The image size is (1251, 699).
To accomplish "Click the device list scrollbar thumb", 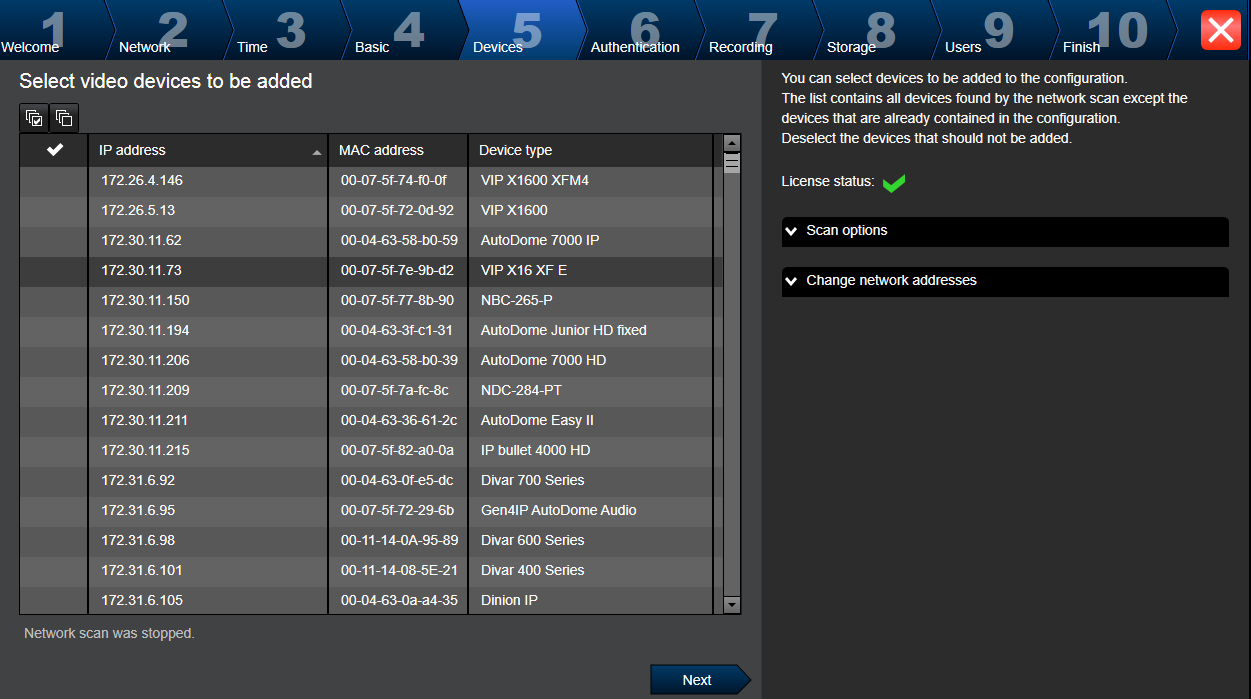I will pyautogui.click(x=732, y=163).
